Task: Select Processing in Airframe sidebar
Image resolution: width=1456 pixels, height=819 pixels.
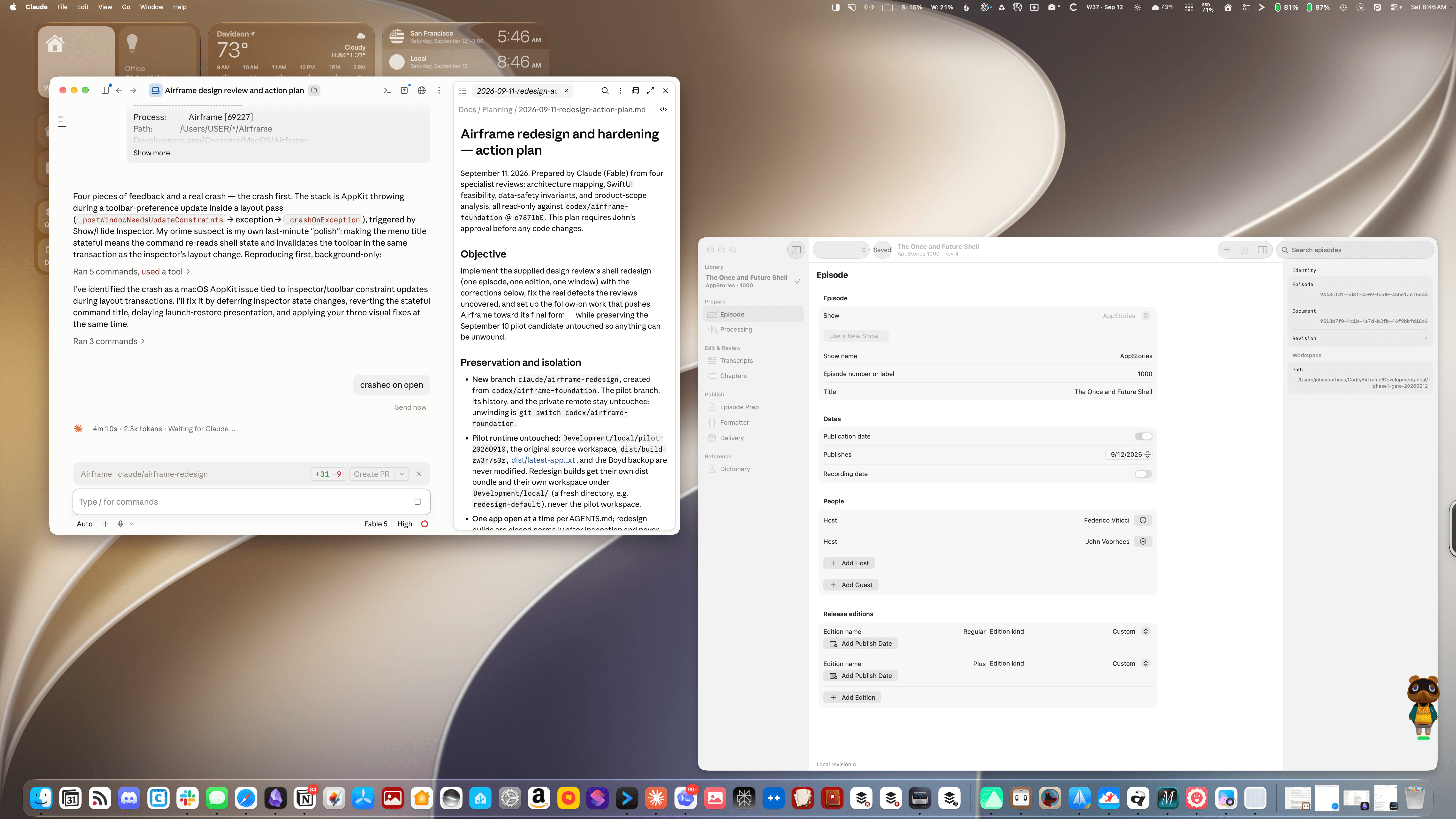Action: tap(753, 330)
